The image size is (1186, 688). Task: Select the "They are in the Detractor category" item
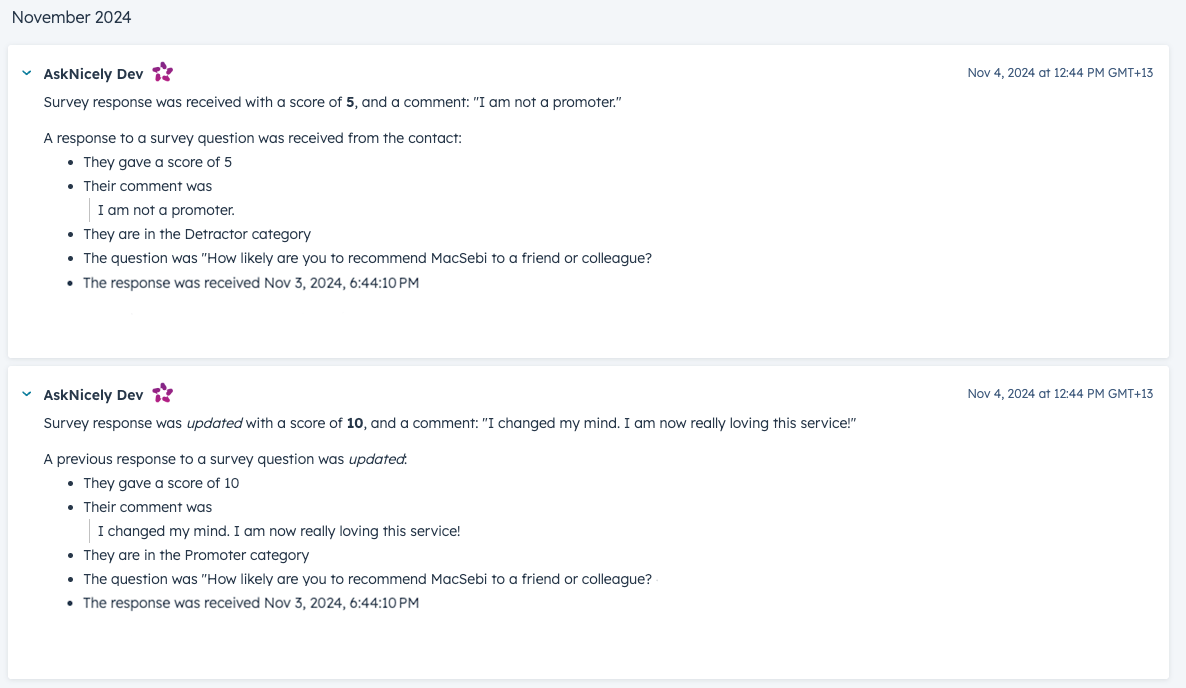[197, 234]
